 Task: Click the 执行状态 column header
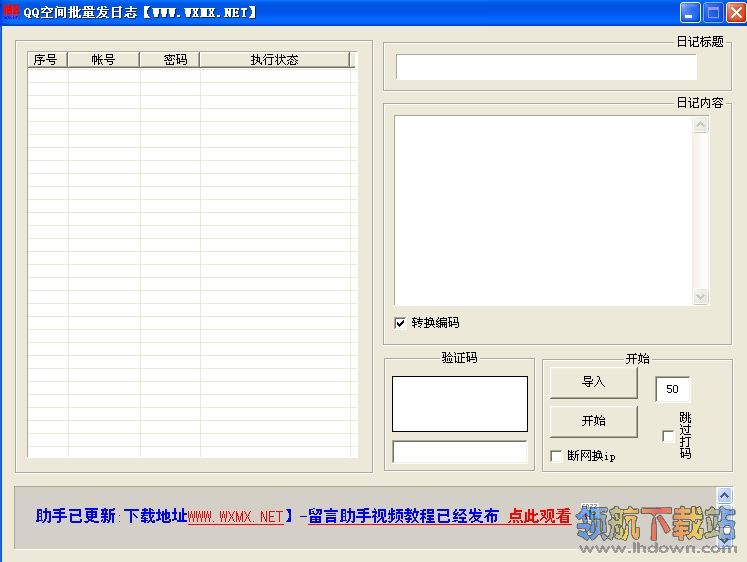(x=274, y=60)
